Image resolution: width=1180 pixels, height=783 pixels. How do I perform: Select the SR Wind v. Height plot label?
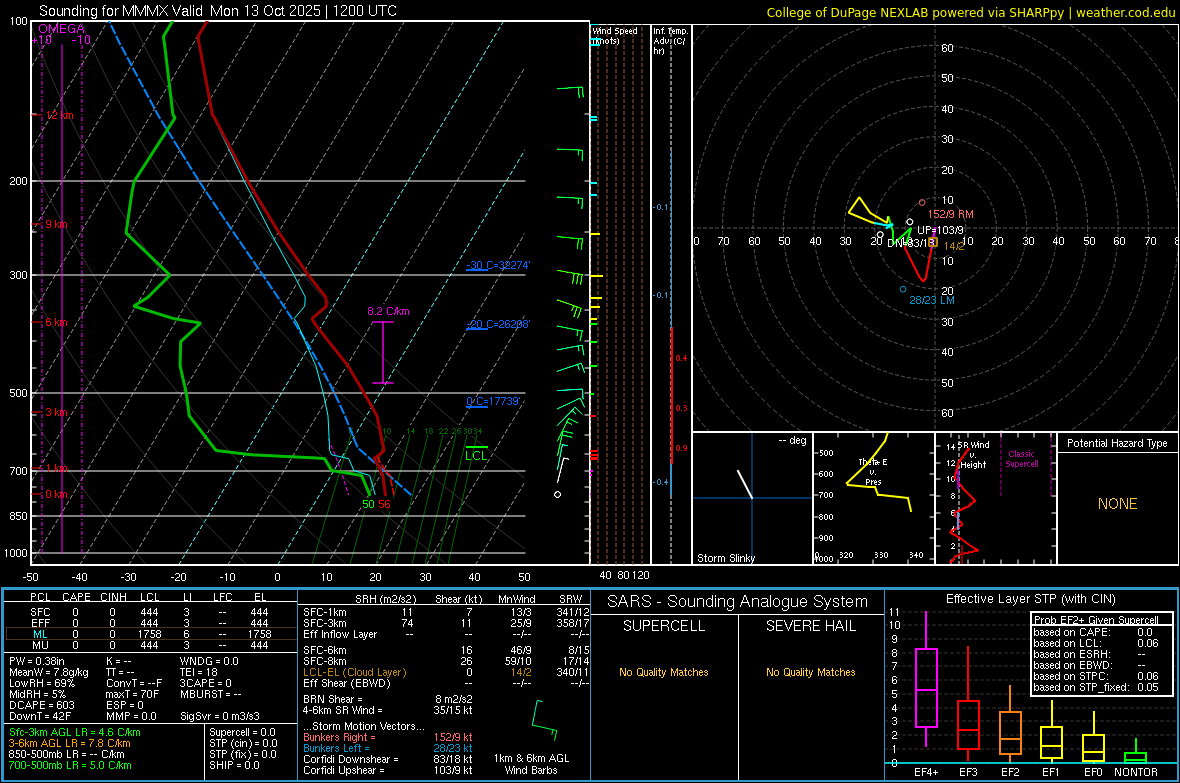point(973,455)
